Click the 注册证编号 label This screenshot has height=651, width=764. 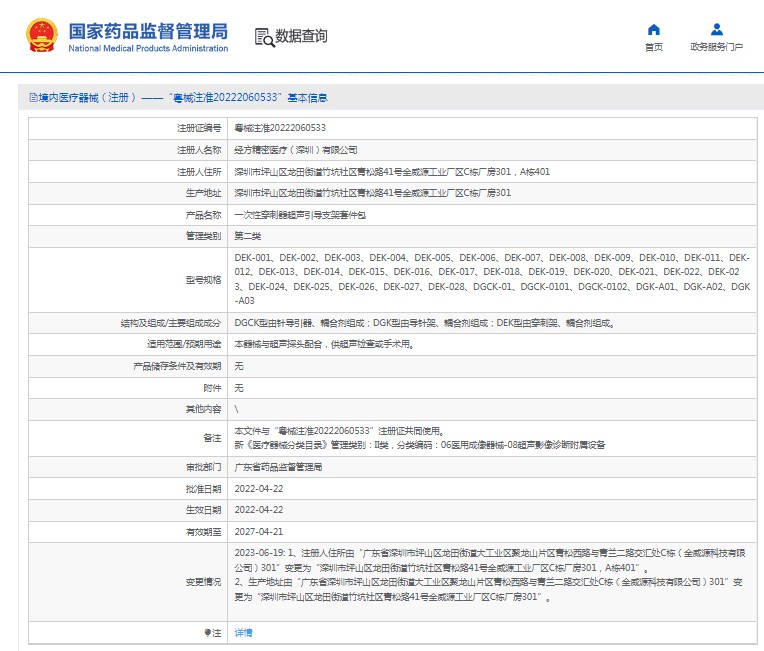click(x=199, y=128)
